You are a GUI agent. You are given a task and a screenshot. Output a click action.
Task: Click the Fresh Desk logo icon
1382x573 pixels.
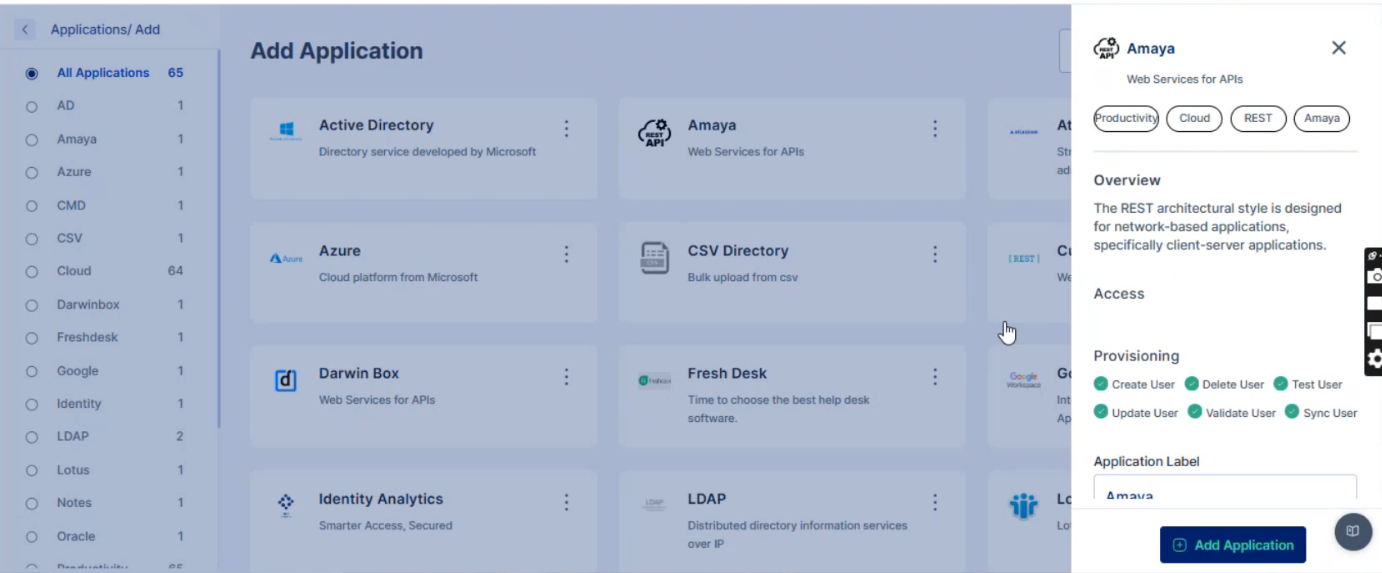654,380
